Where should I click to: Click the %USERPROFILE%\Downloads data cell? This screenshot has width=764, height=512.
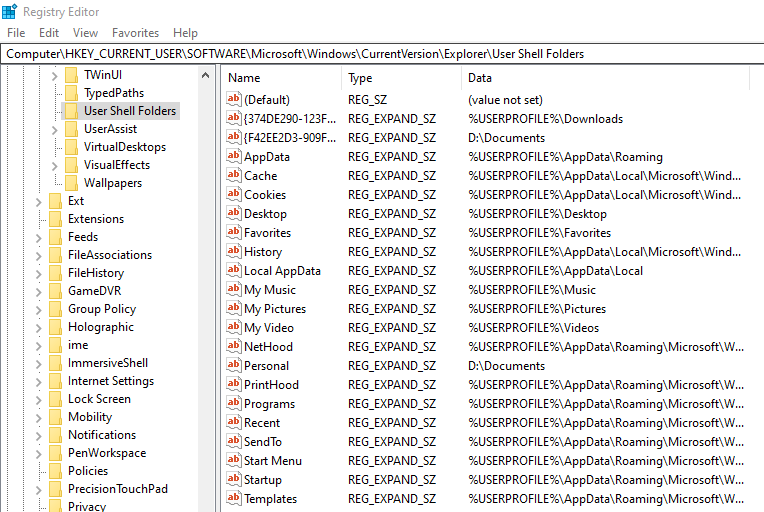pos(545,119)
